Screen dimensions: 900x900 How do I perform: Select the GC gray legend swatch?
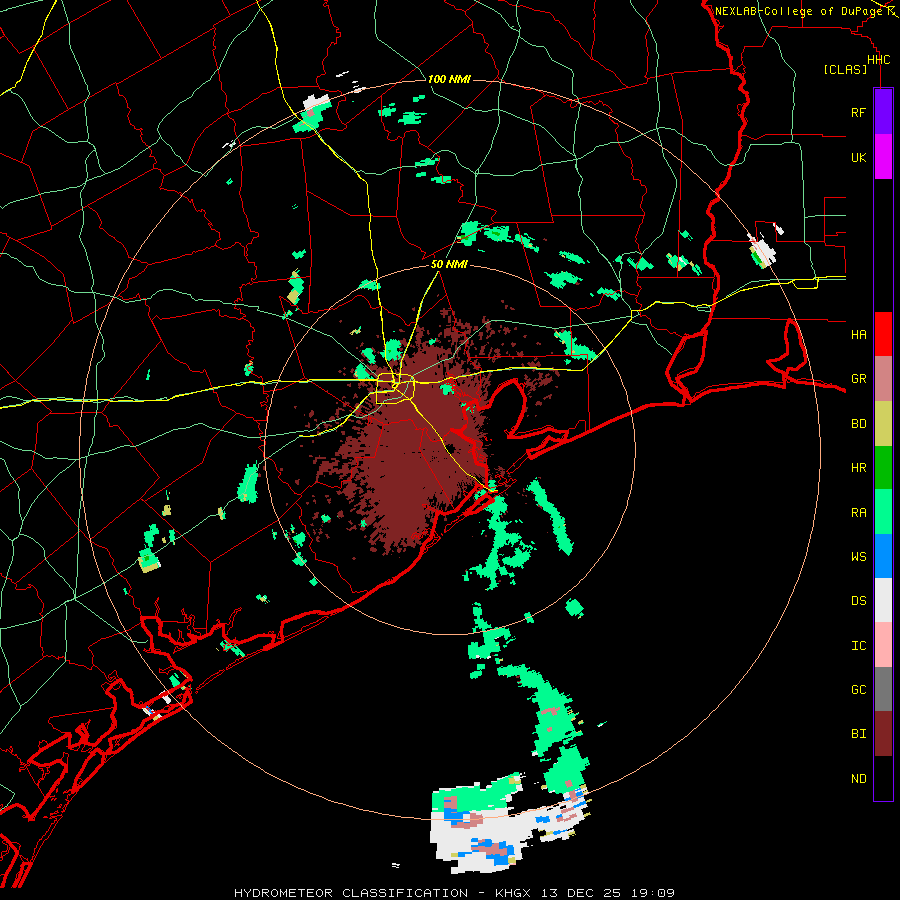[x=883, y=689]
